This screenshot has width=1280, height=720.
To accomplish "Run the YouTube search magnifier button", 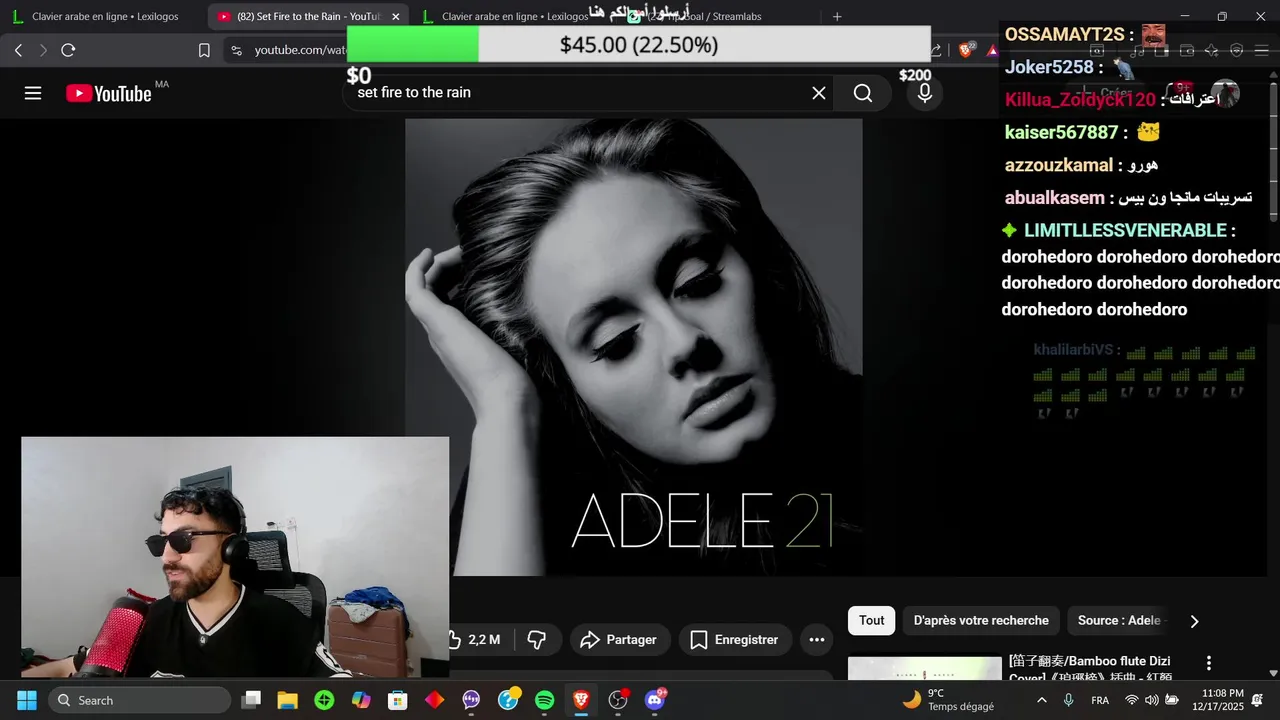I will click(863, 93).
